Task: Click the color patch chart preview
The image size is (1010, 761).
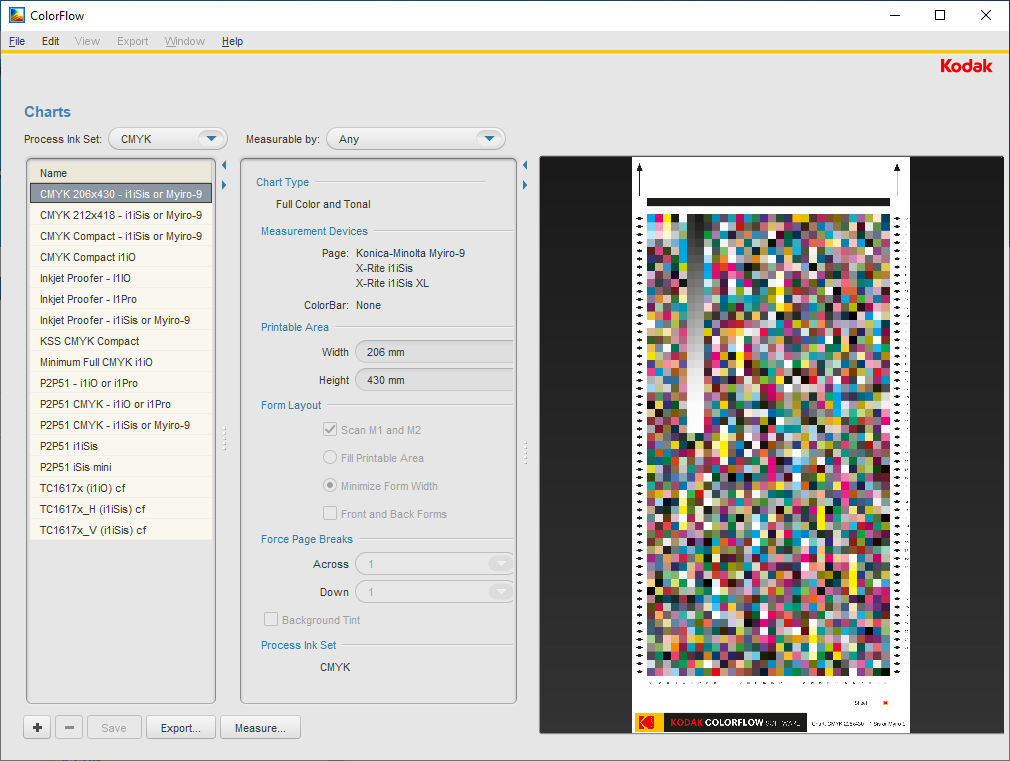Action: pos(771,445)
